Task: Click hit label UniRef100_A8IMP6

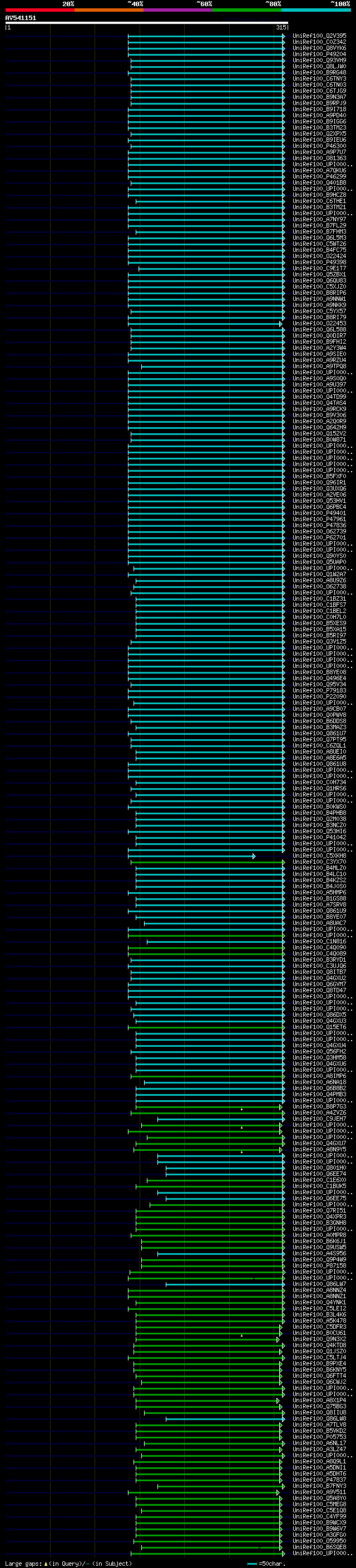Action: [319, 1076]
